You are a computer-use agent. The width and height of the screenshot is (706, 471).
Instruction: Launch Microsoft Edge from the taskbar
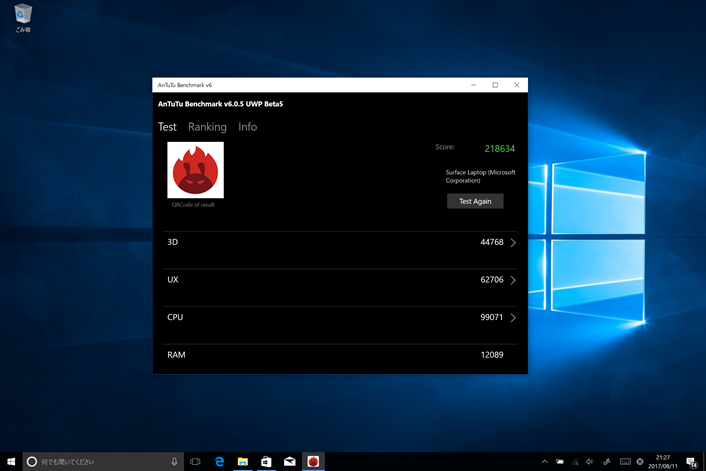(219, 462)
